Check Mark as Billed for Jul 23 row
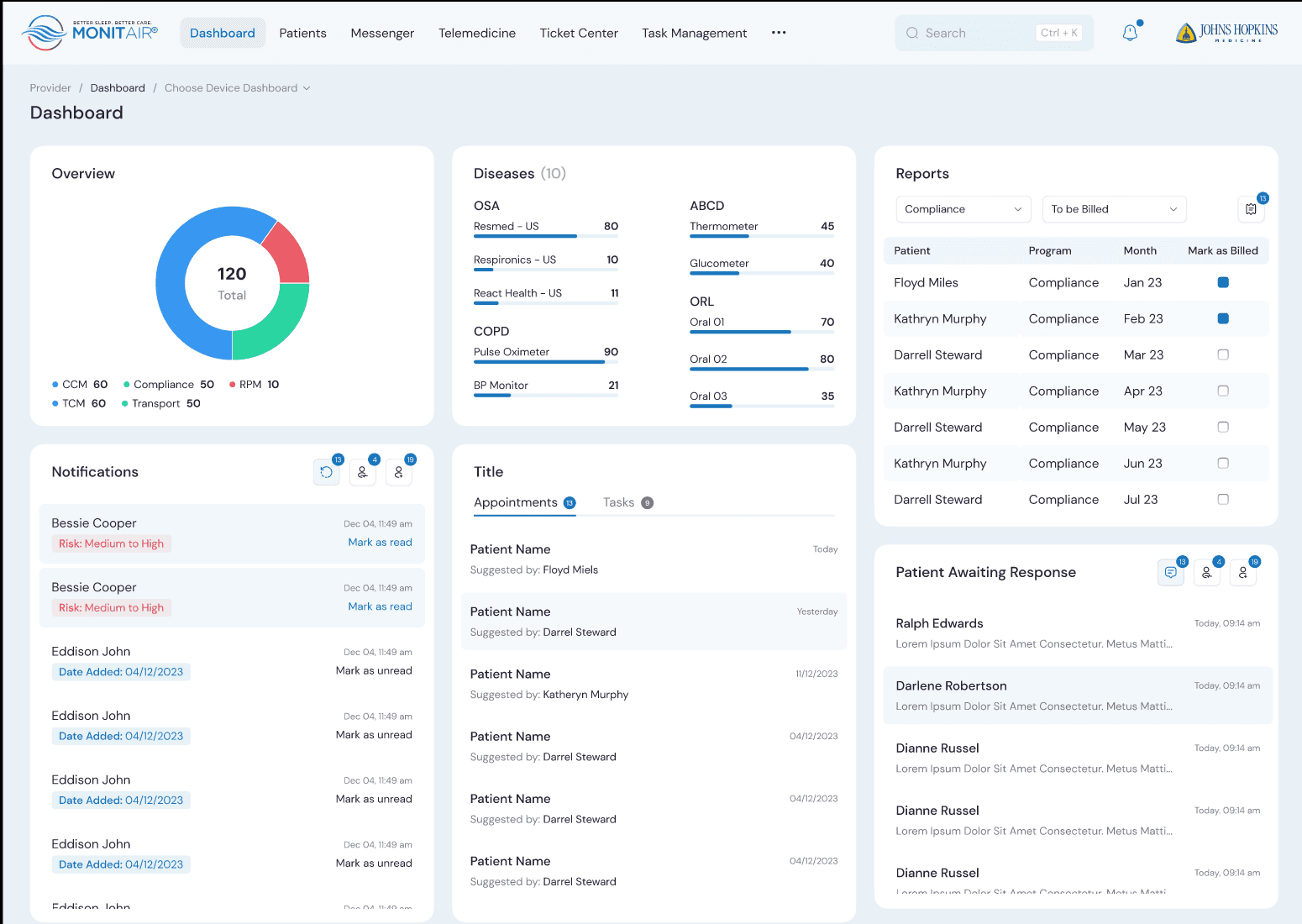Screen dimensions: 1302x924 1223,499
